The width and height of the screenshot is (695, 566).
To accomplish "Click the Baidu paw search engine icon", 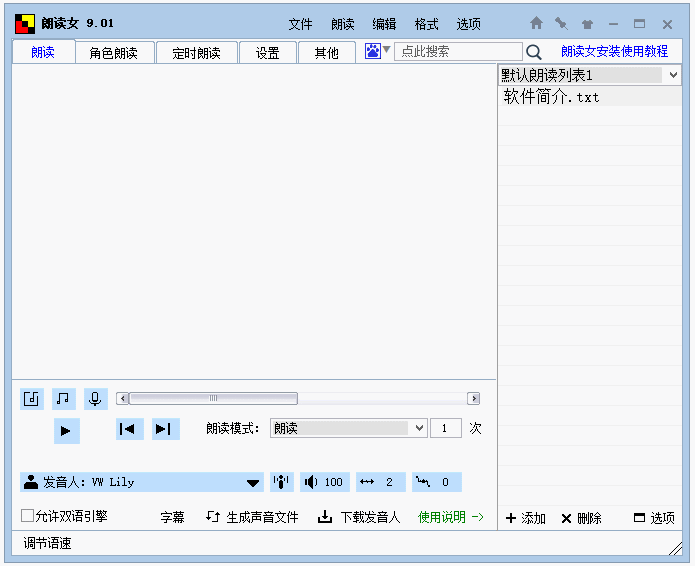I will [x=372, y=51].
